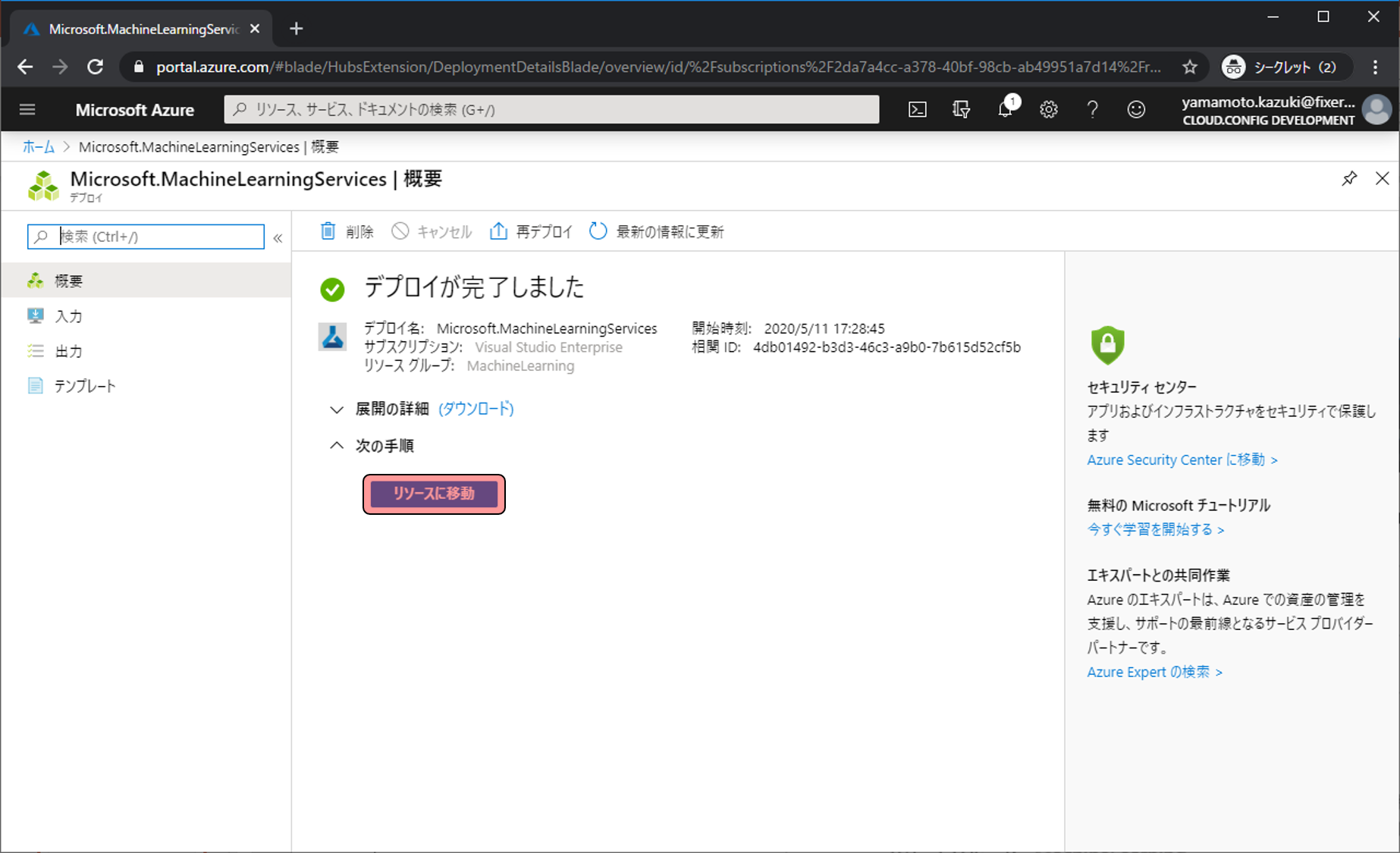Open Azure Cloud Shell icon
This screenshot has width=1400, height=853.
[x=918, y=110]
